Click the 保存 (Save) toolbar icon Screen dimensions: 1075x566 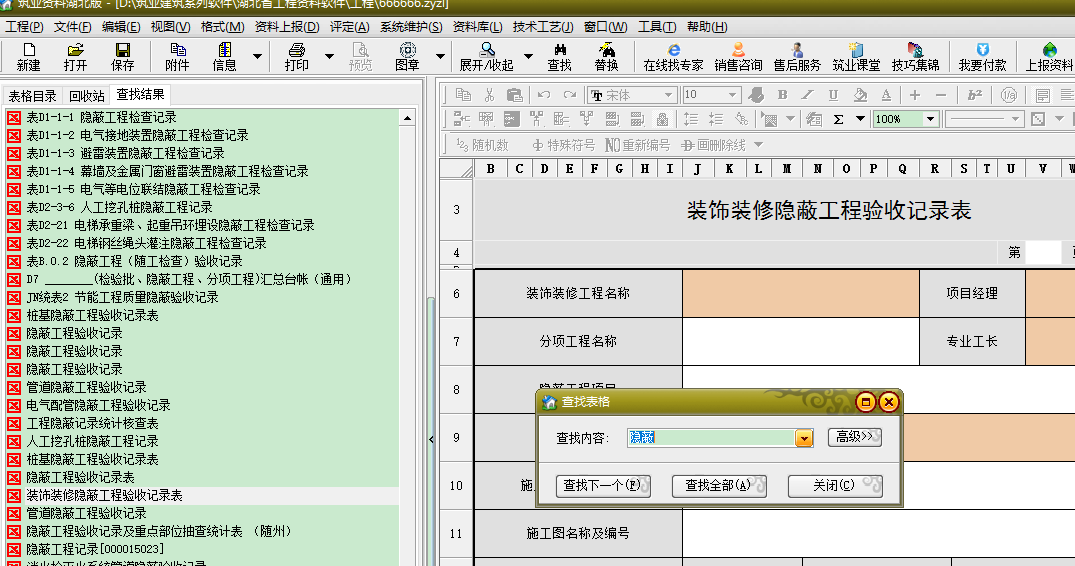122,56
